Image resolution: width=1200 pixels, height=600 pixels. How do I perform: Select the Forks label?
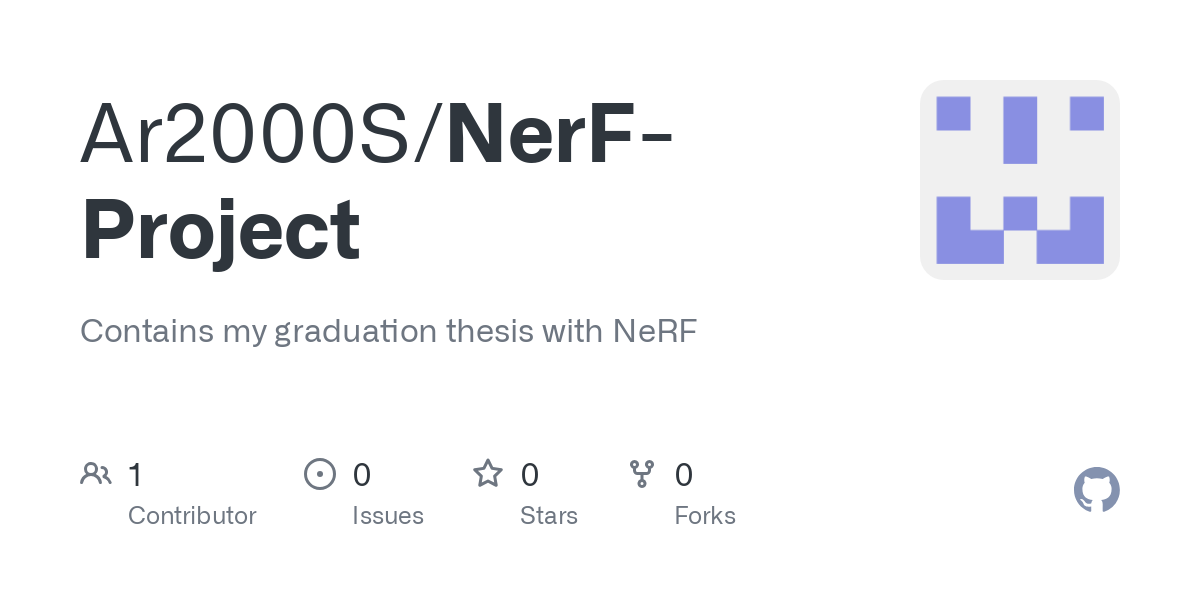coord(705,516)
